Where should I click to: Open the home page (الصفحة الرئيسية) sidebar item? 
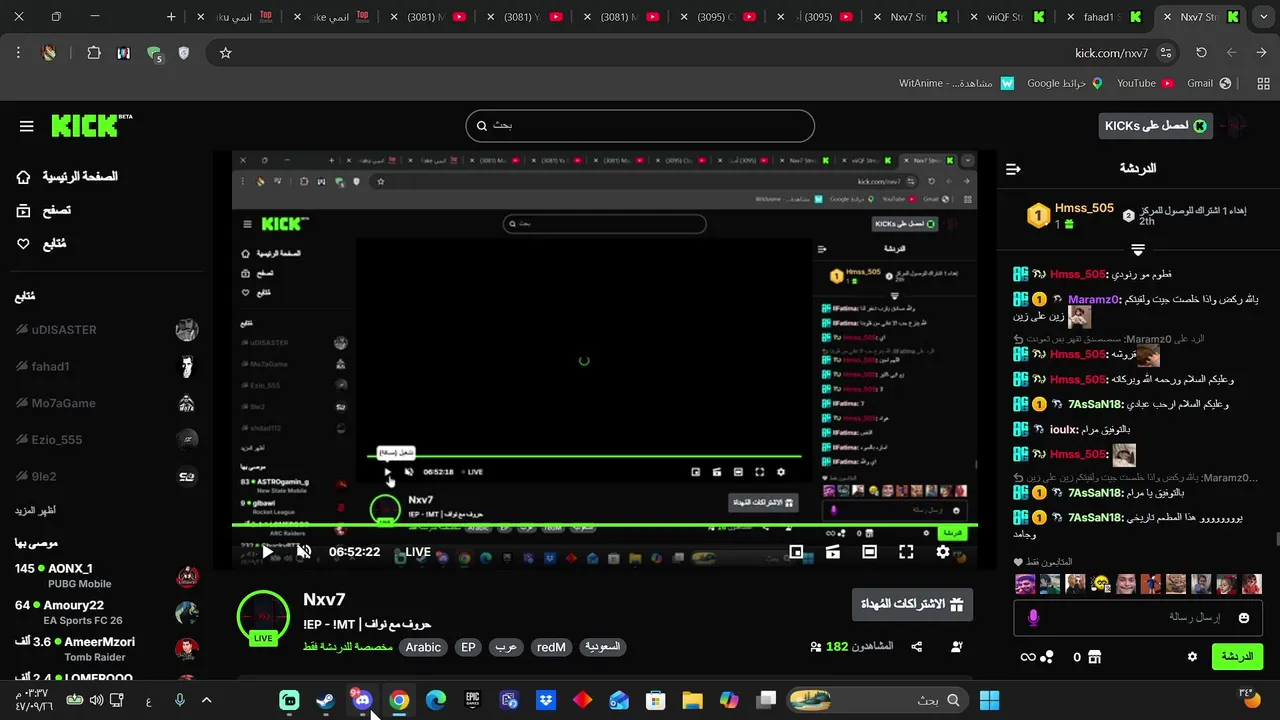[68, 177]
